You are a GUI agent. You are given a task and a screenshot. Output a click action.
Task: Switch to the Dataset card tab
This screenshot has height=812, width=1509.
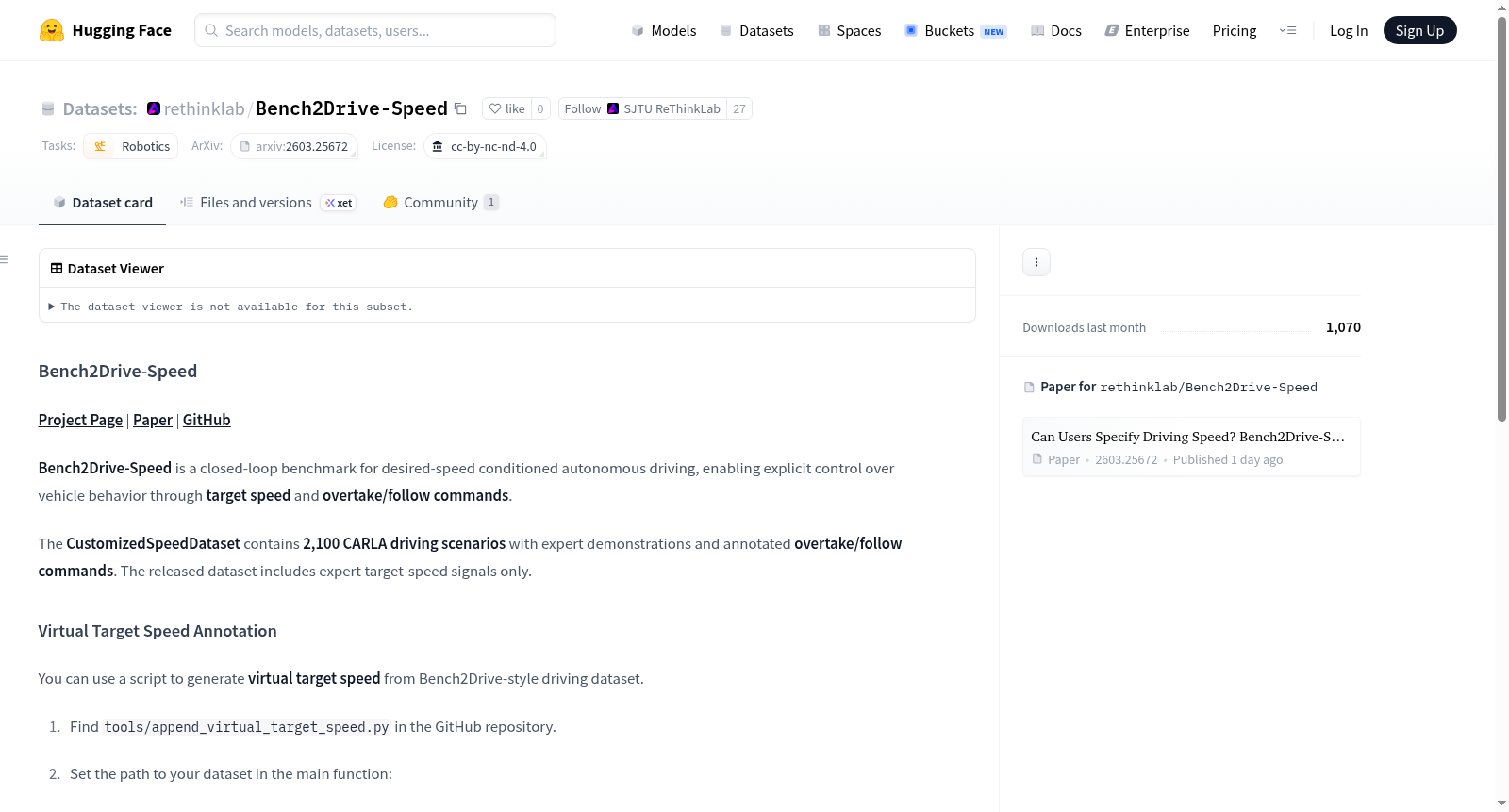click(x=102, y=202)
